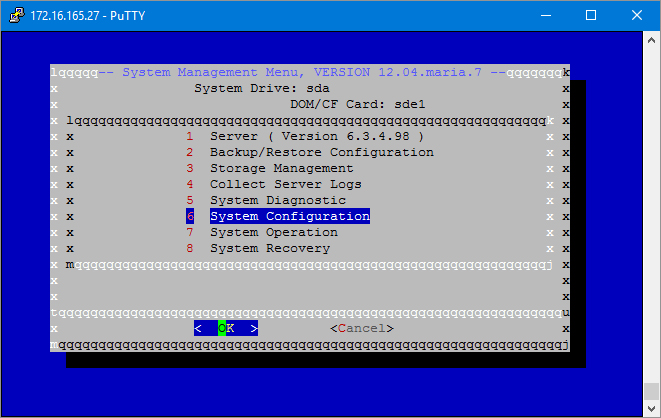Click the highlighted System Configuration item
Screen dimensions: 661x418
(289, 216)
